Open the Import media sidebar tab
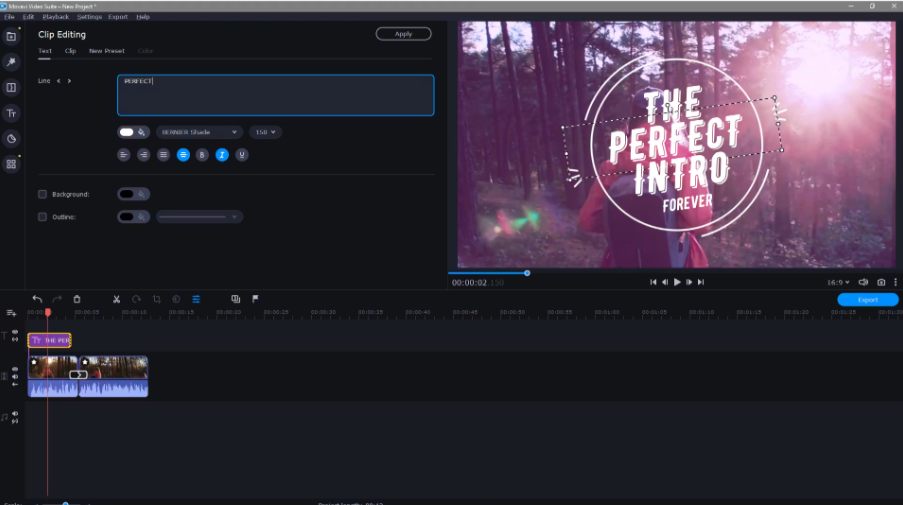This screenshot has width=903, height=505. [11, 36]
